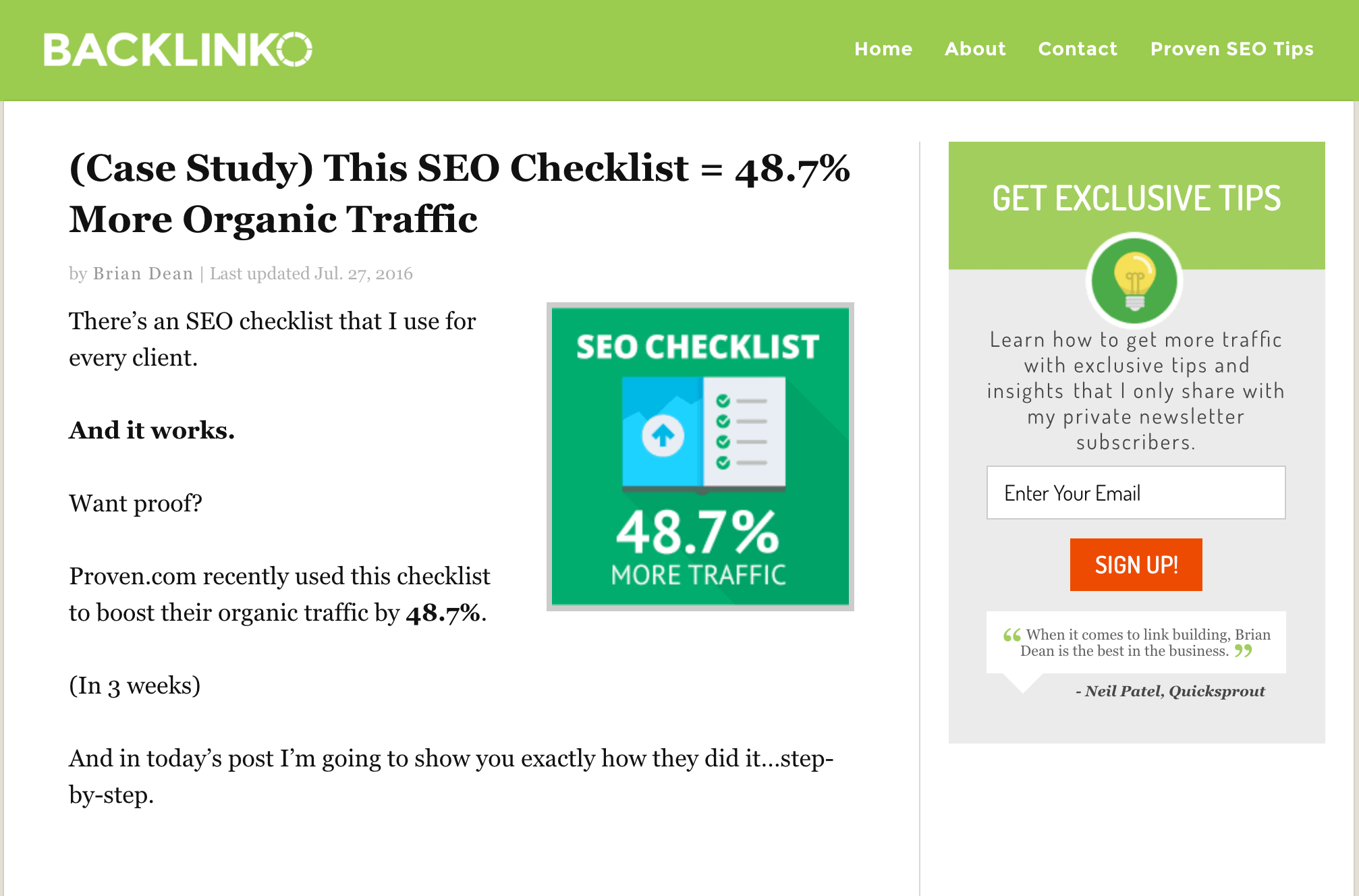Click the green checkbox icon in checklist image
Screen dimensions: 1359x896
728,399
